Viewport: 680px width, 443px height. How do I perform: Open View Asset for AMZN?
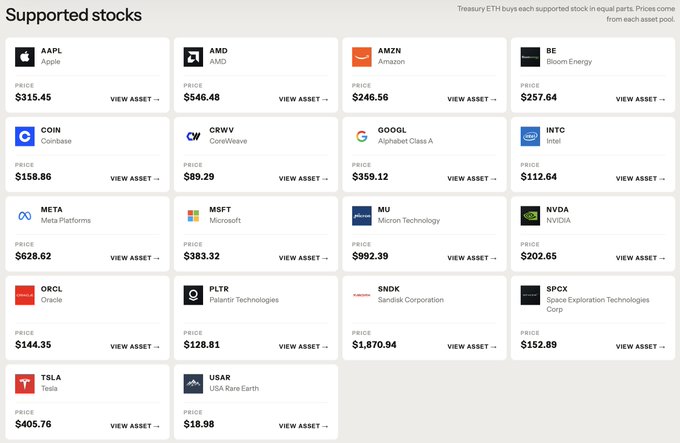tap(472, 99)
